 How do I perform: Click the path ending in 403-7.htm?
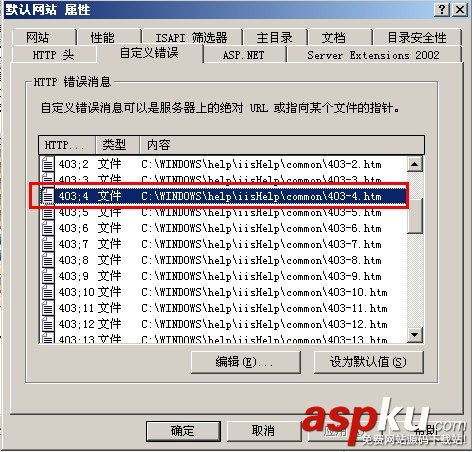[261, 244]
